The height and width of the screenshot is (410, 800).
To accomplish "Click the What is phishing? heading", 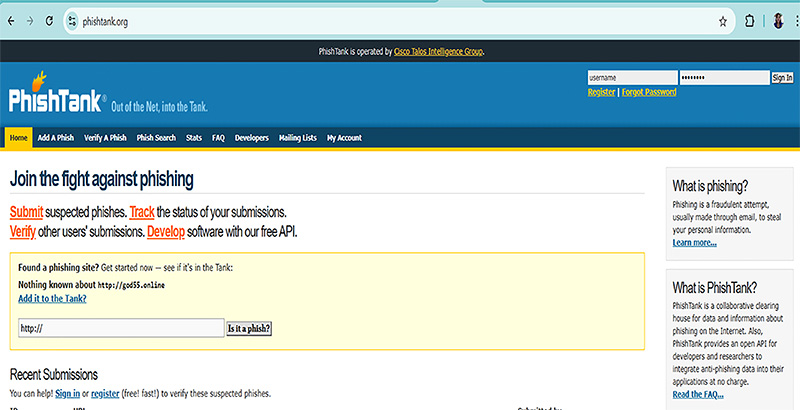I will 710,186.
